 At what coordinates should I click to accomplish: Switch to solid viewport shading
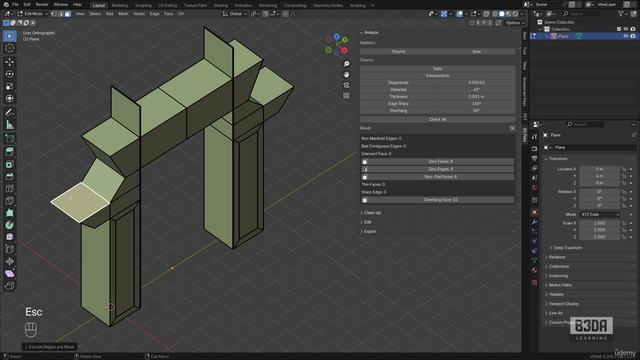(502, 14)
